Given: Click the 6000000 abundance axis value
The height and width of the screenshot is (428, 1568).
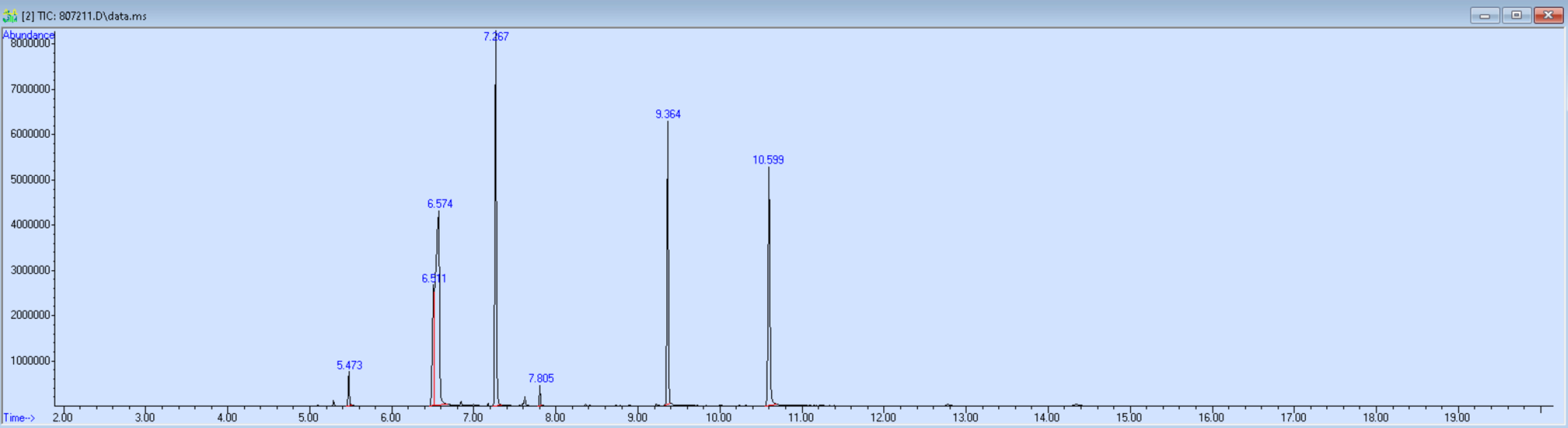Looking at the screenshot, I should coord(30,134).
